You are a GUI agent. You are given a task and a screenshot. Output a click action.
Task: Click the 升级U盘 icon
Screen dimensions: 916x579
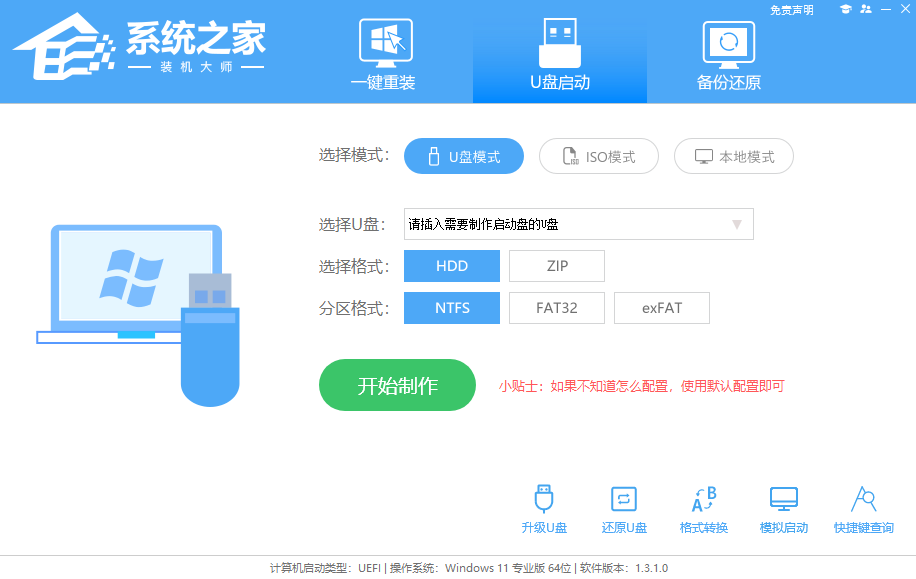pos(544,500)
